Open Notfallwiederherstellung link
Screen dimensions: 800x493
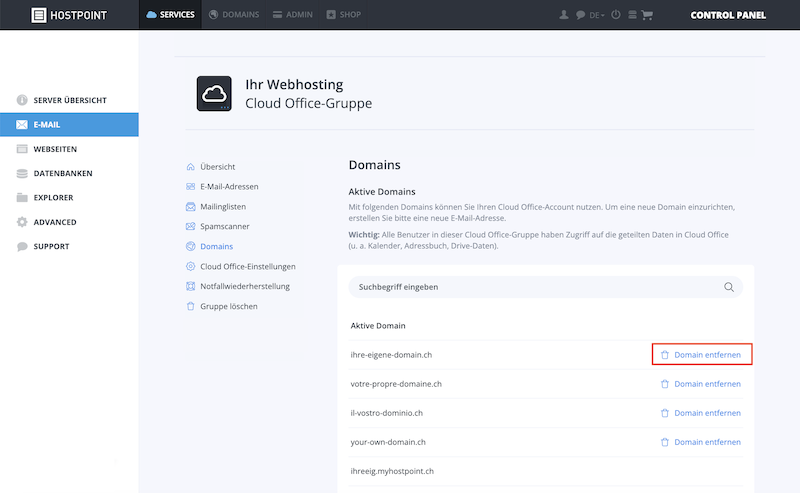[x=245, y=286]
